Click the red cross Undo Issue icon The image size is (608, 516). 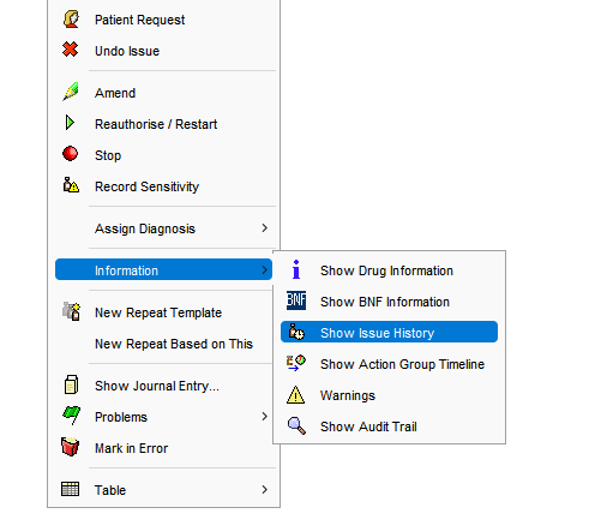(70, 50)
